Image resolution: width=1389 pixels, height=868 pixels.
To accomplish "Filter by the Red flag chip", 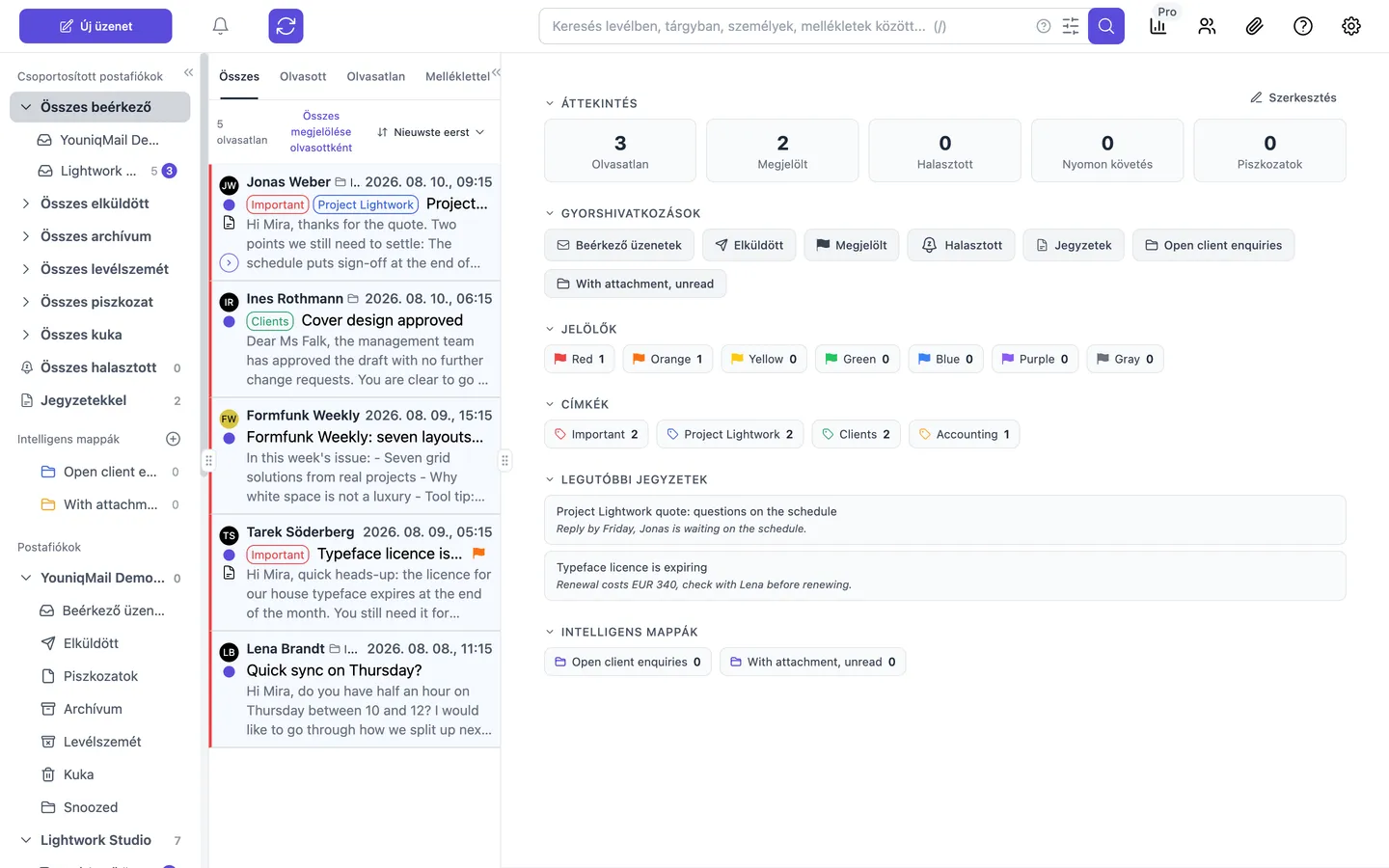I will pyautogui.click(x=579, y=359).
